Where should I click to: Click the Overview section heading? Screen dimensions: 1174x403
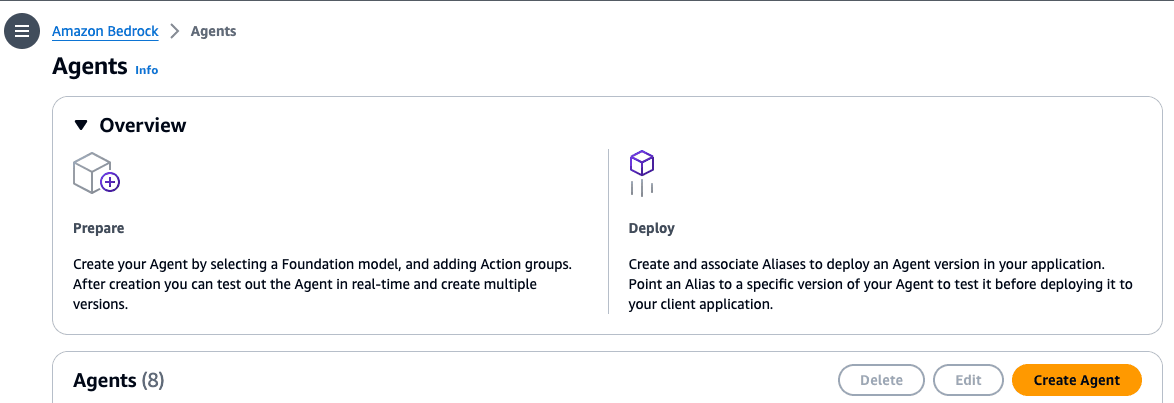(x=142, y=125)
